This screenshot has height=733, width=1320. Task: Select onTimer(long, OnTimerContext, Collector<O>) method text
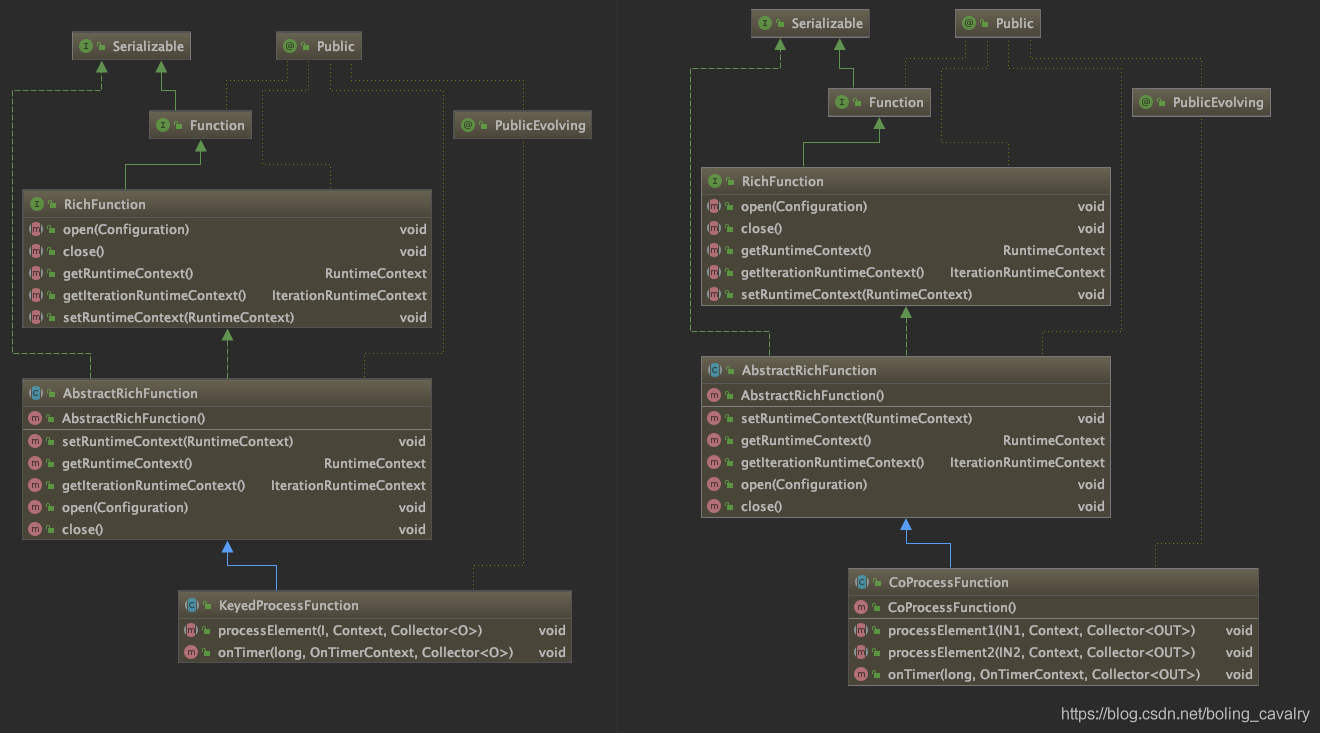[x=365, y=652]
